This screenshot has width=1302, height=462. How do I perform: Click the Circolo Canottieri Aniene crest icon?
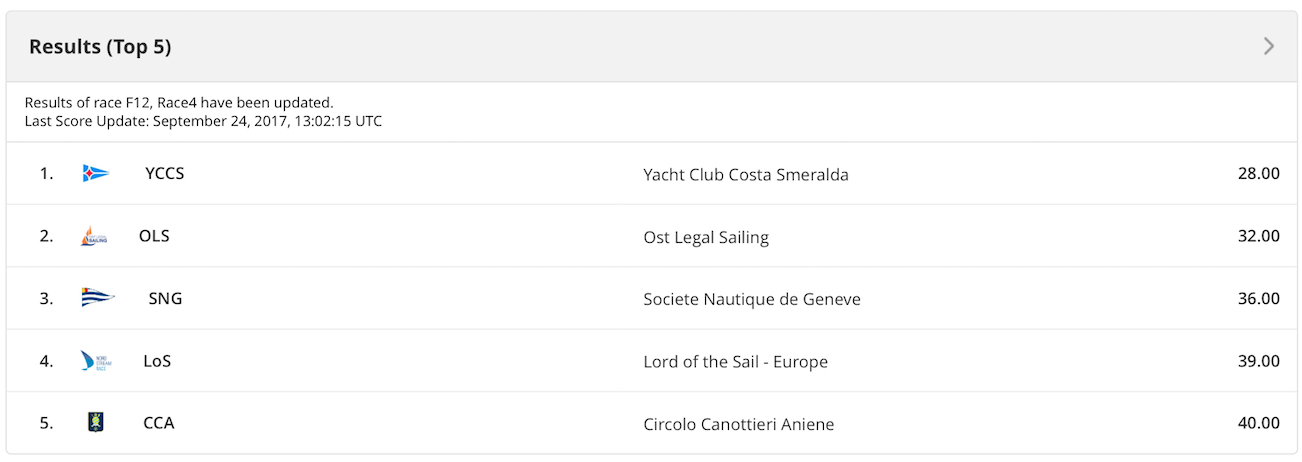[x=96, y=422]
